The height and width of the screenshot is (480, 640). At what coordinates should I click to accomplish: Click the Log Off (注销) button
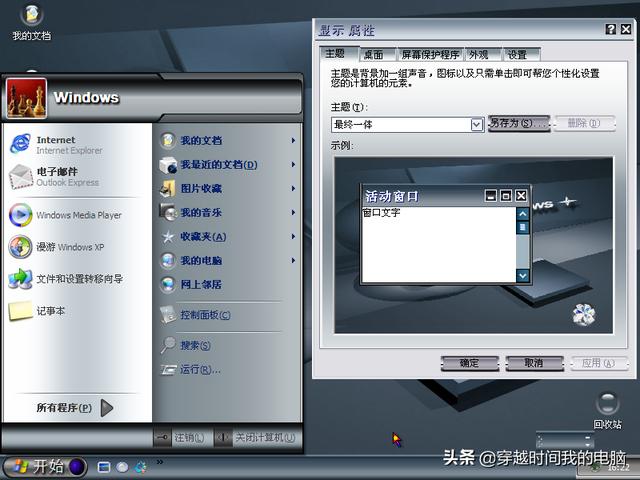(180, 438)
